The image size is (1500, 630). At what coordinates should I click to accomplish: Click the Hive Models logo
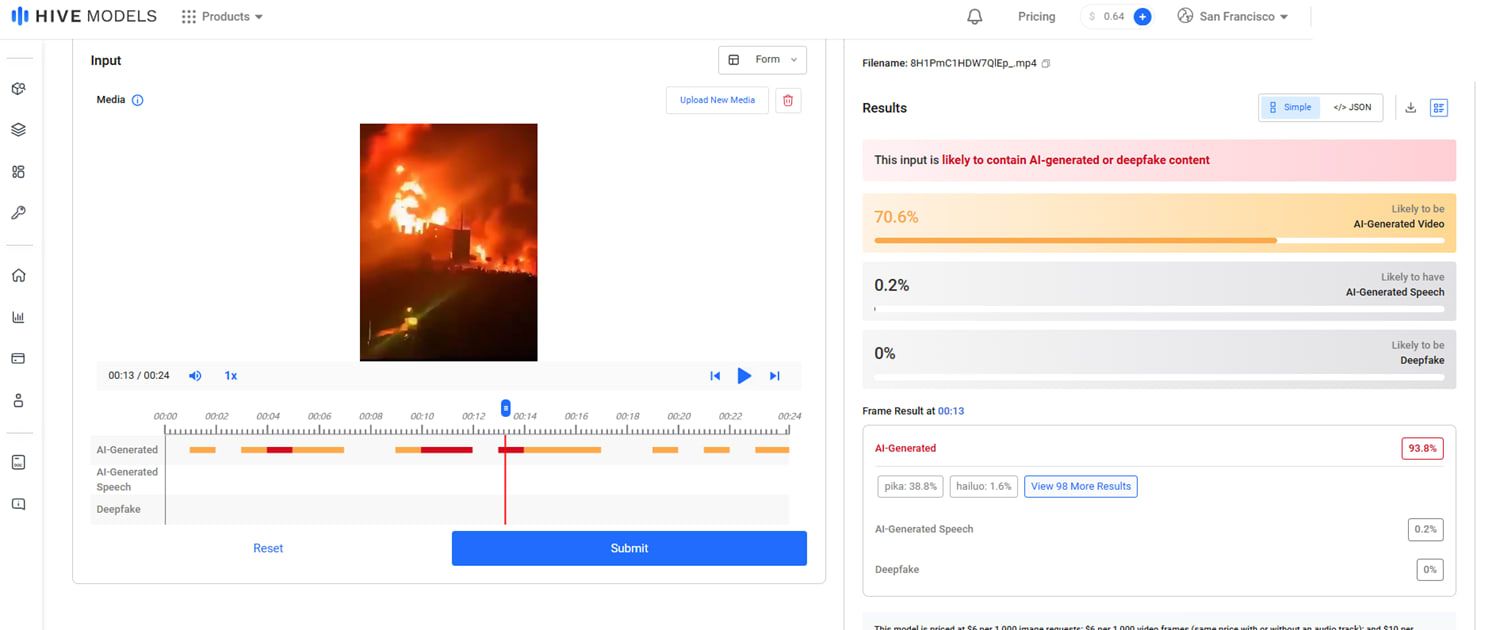(84, 16)
